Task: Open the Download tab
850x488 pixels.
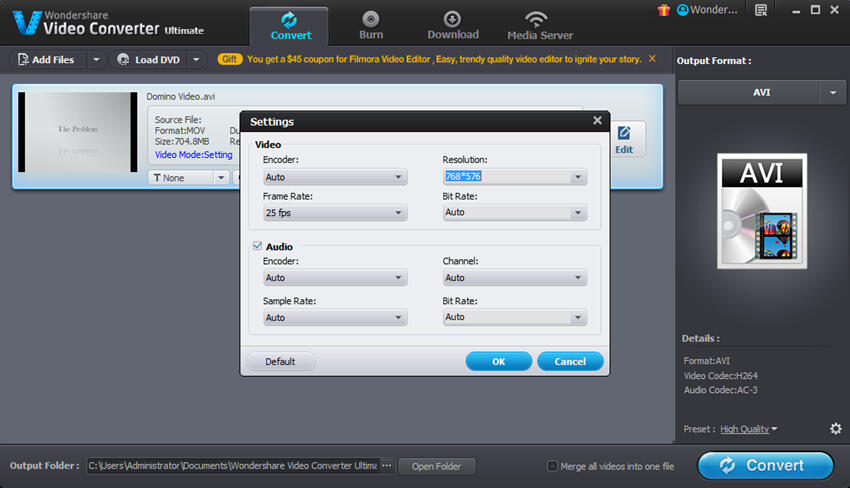Action: click(453, 26)
